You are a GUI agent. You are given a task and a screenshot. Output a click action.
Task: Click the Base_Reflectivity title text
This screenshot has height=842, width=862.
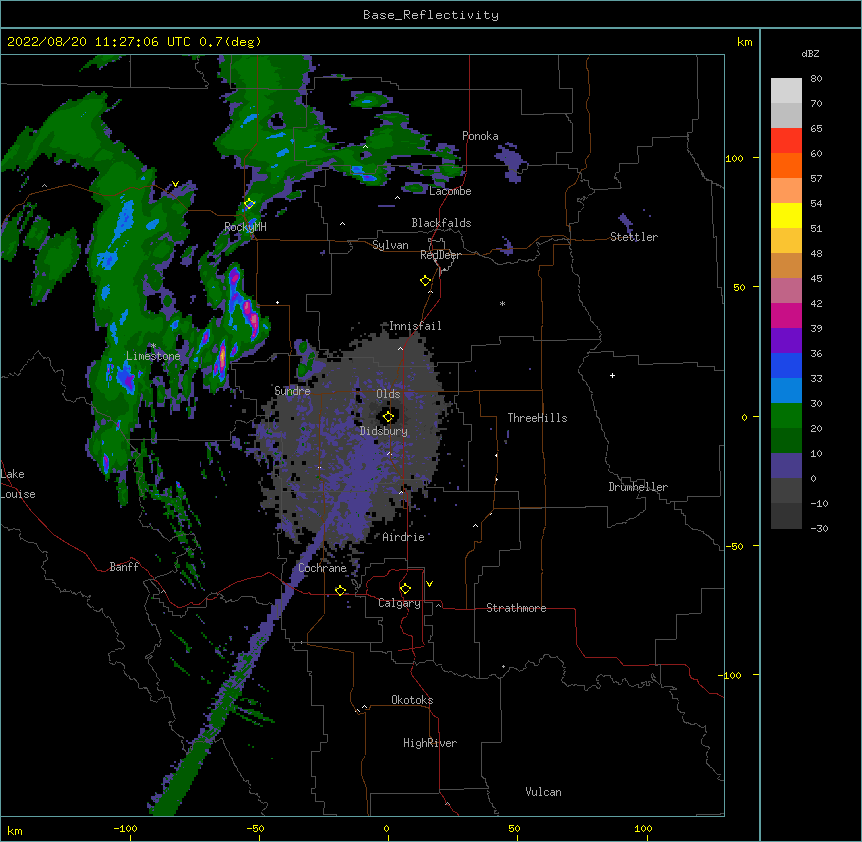pyautogui.click(x=431, y=15)
